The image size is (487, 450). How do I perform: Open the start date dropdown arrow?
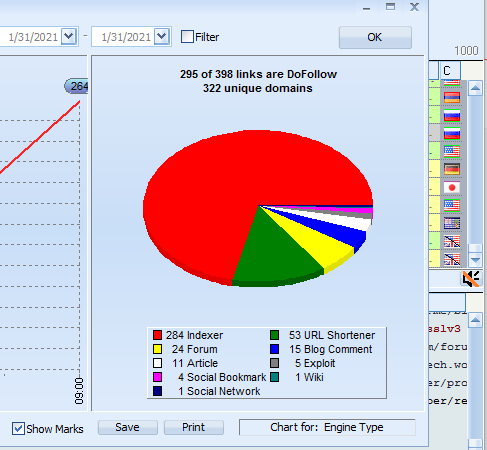click(69, 36)
